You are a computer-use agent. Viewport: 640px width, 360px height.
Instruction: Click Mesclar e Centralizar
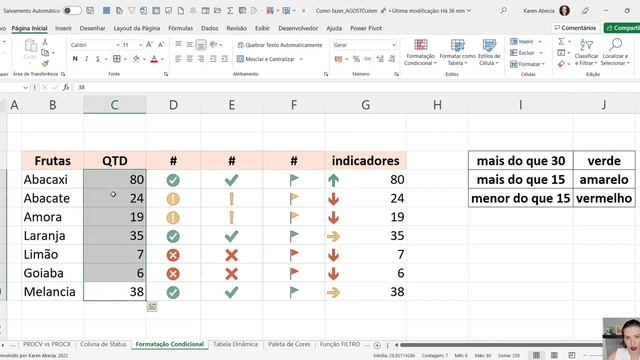coord(266,59)
